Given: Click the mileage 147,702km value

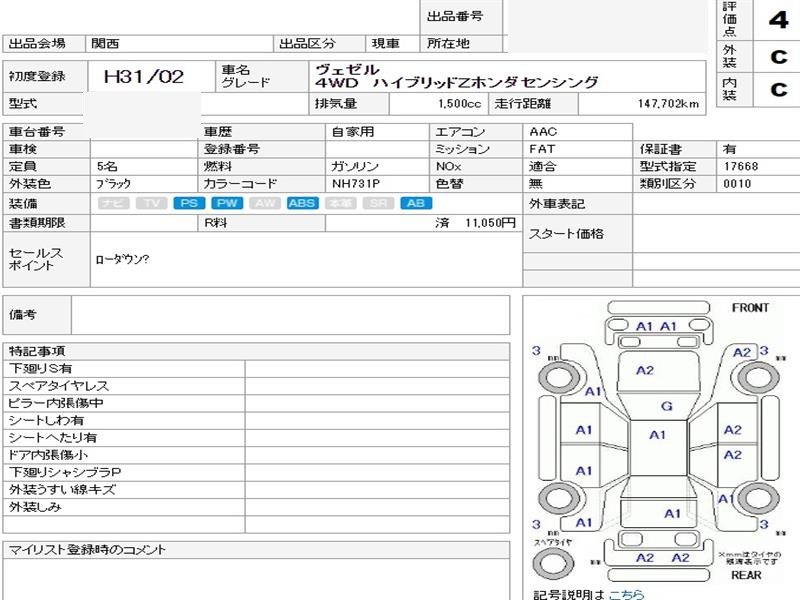Looking at the screenshot, I should 668,104.
